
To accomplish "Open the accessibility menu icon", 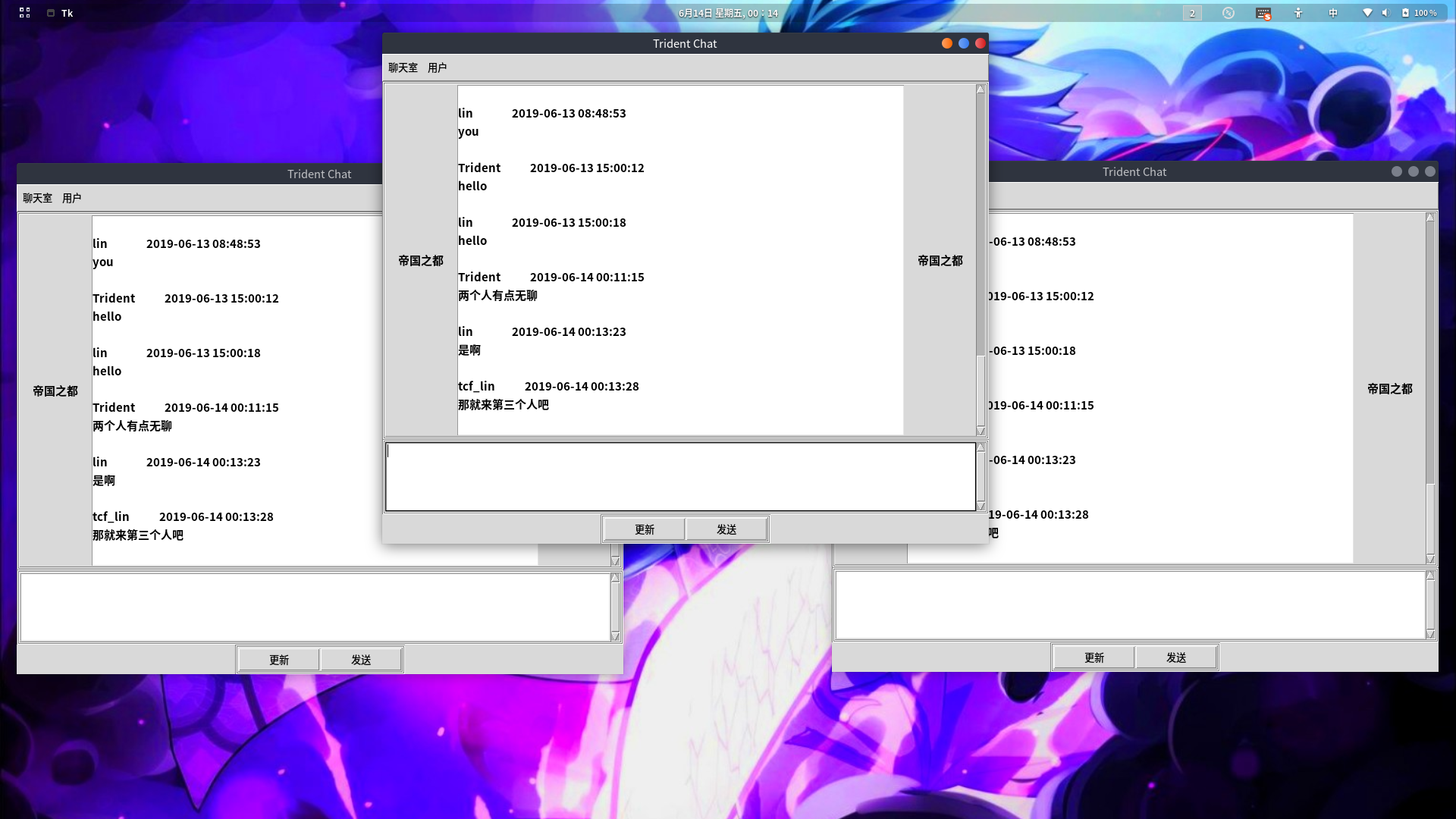I will tap(1298, 13).
